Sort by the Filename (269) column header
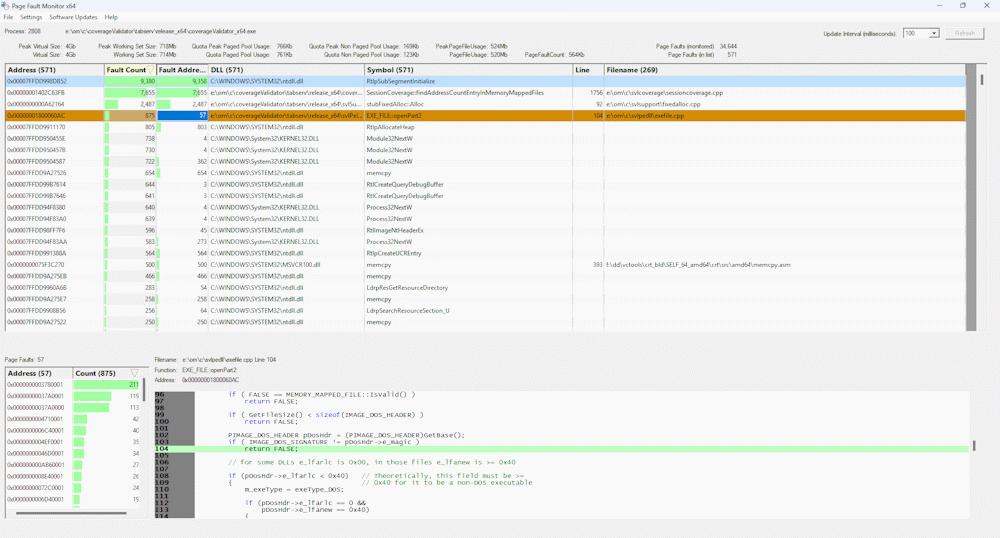This screenshot has height=538, width=1000. 784,69
